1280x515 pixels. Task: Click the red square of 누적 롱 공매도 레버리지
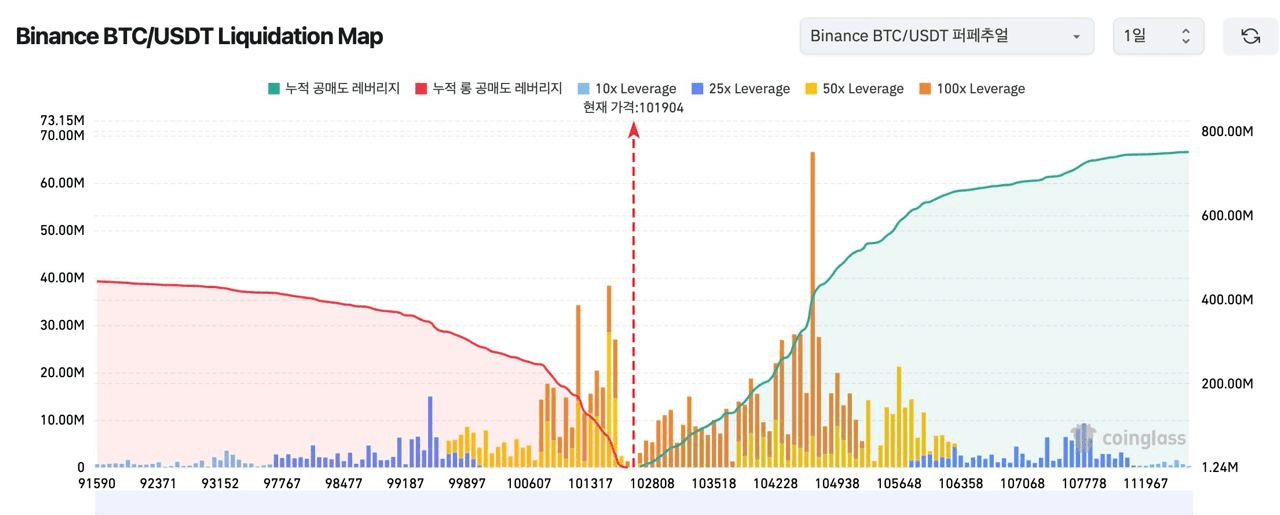tap(422, 89)
